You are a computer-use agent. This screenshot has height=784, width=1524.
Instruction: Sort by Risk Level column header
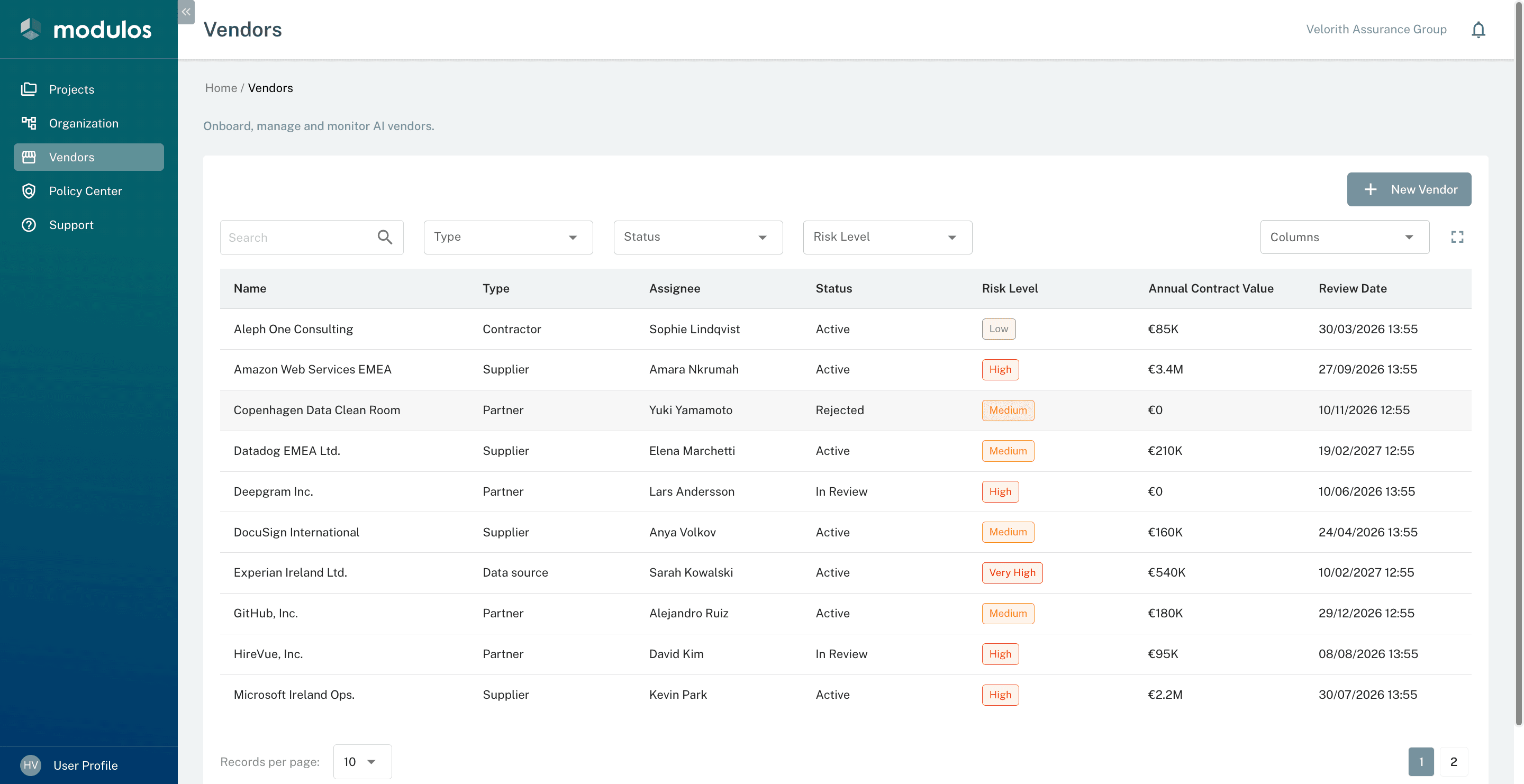pyautogui.click(x=1010, y=288)
